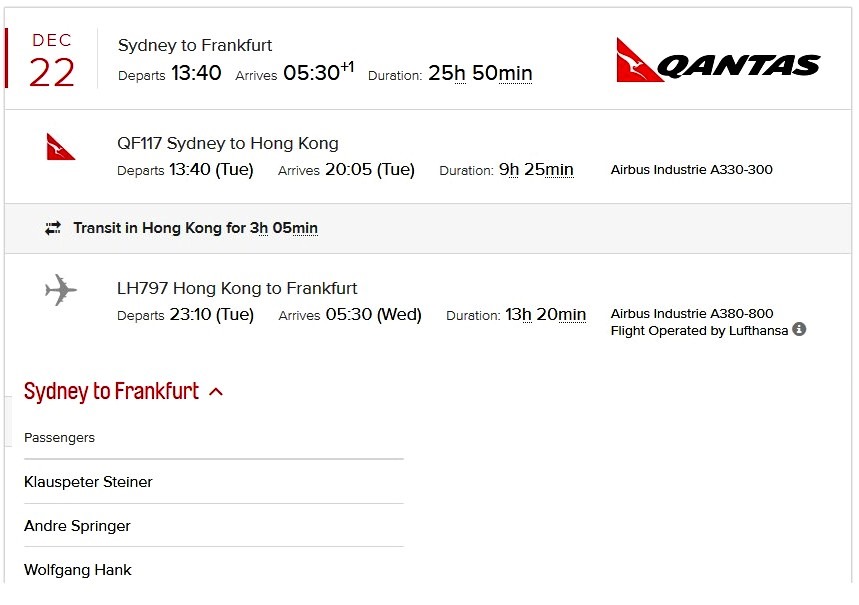This screenshot has width=859, height=605.
Task: Open the info icon next to Lufthansa
Action: (x=799, y=330)
